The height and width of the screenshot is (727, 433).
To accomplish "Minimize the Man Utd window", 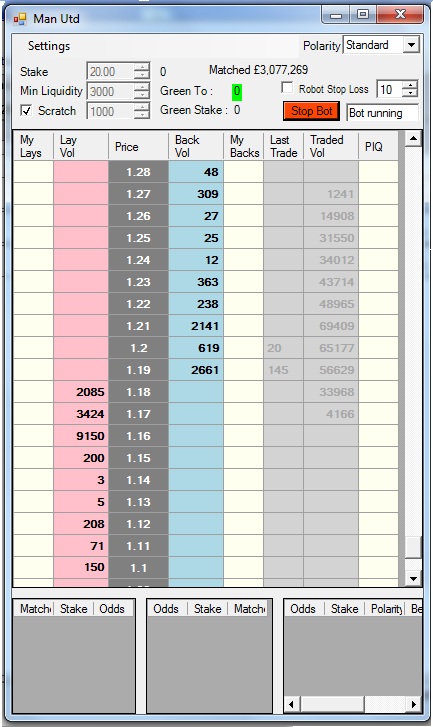I will pyautogui.click(x=336, y=15).
